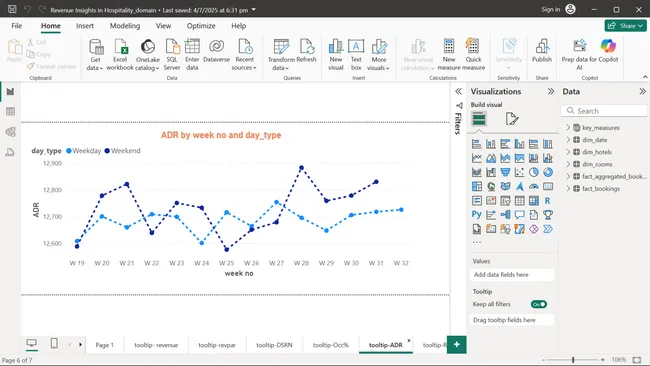Click the Enter data ribbon icon

click(192, 55)
